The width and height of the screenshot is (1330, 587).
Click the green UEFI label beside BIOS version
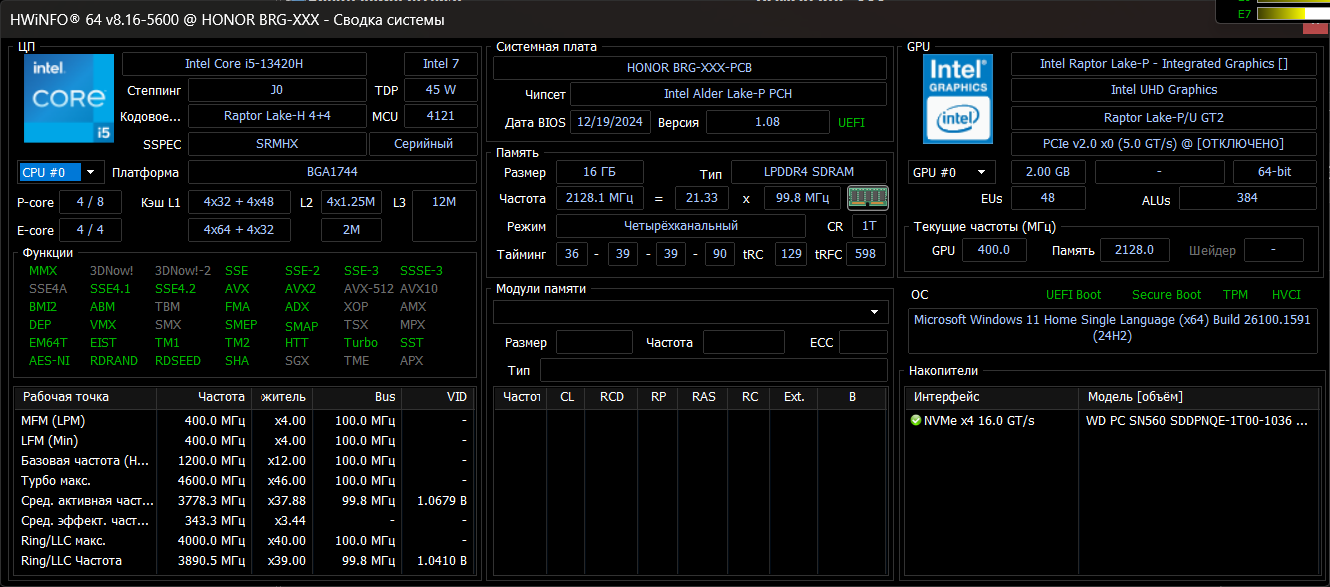click(x=851, y=123)
